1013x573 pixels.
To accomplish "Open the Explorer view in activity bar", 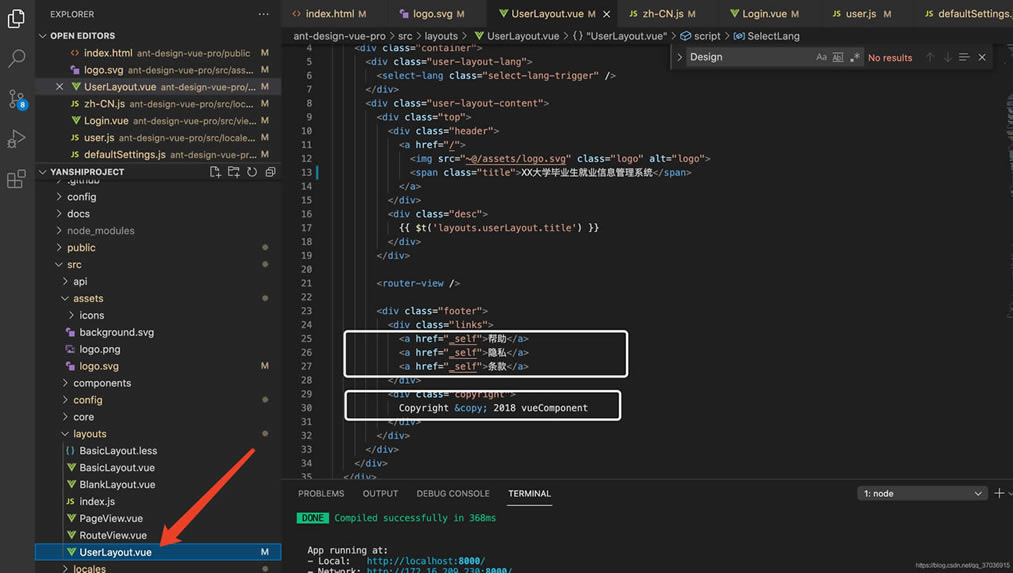I will point(16,19).
